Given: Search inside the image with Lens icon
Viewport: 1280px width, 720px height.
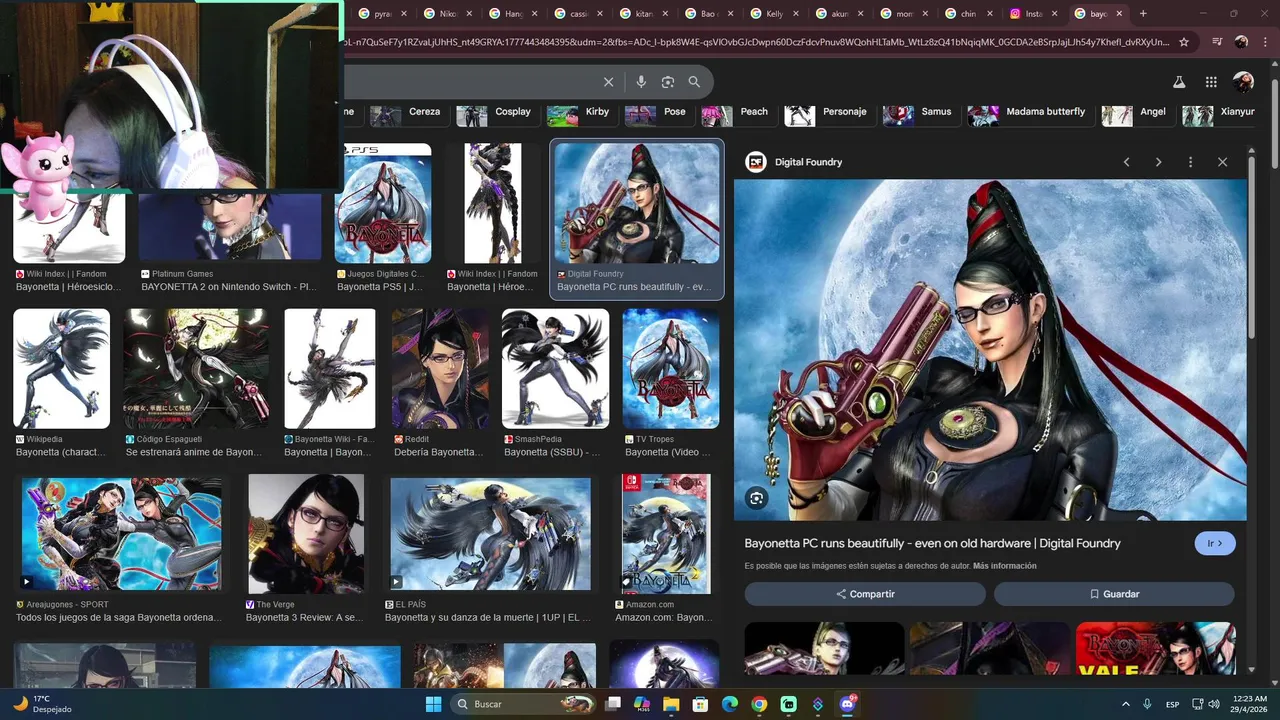Looking at the screenshot, I should pyautogui.click(x=757, y=498).
